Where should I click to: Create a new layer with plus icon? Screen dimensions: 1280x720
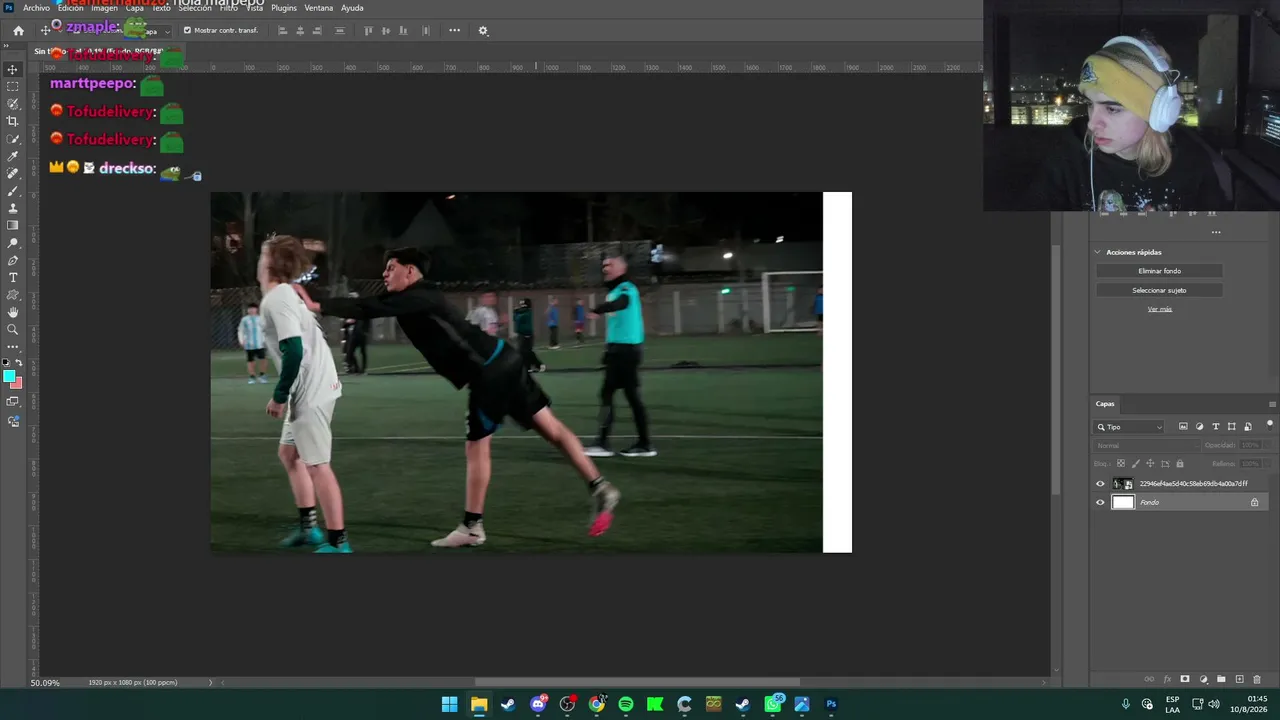click(1239, 680)
